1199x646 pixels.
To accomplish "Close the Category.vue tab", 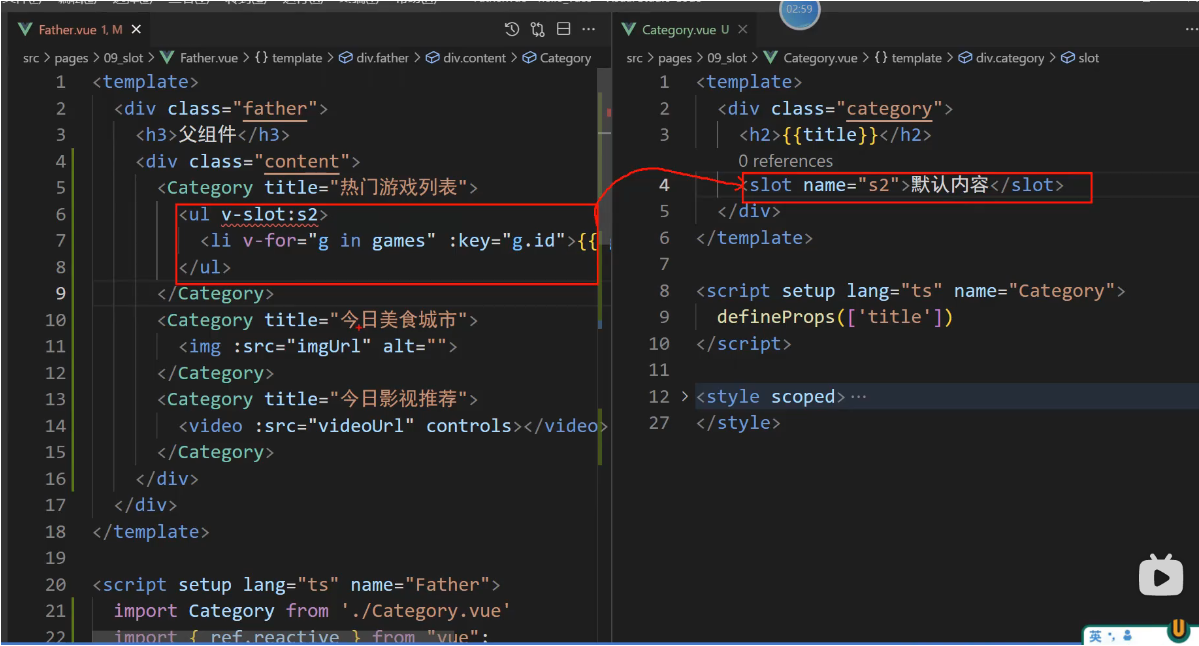I will [x=742, y=29].
